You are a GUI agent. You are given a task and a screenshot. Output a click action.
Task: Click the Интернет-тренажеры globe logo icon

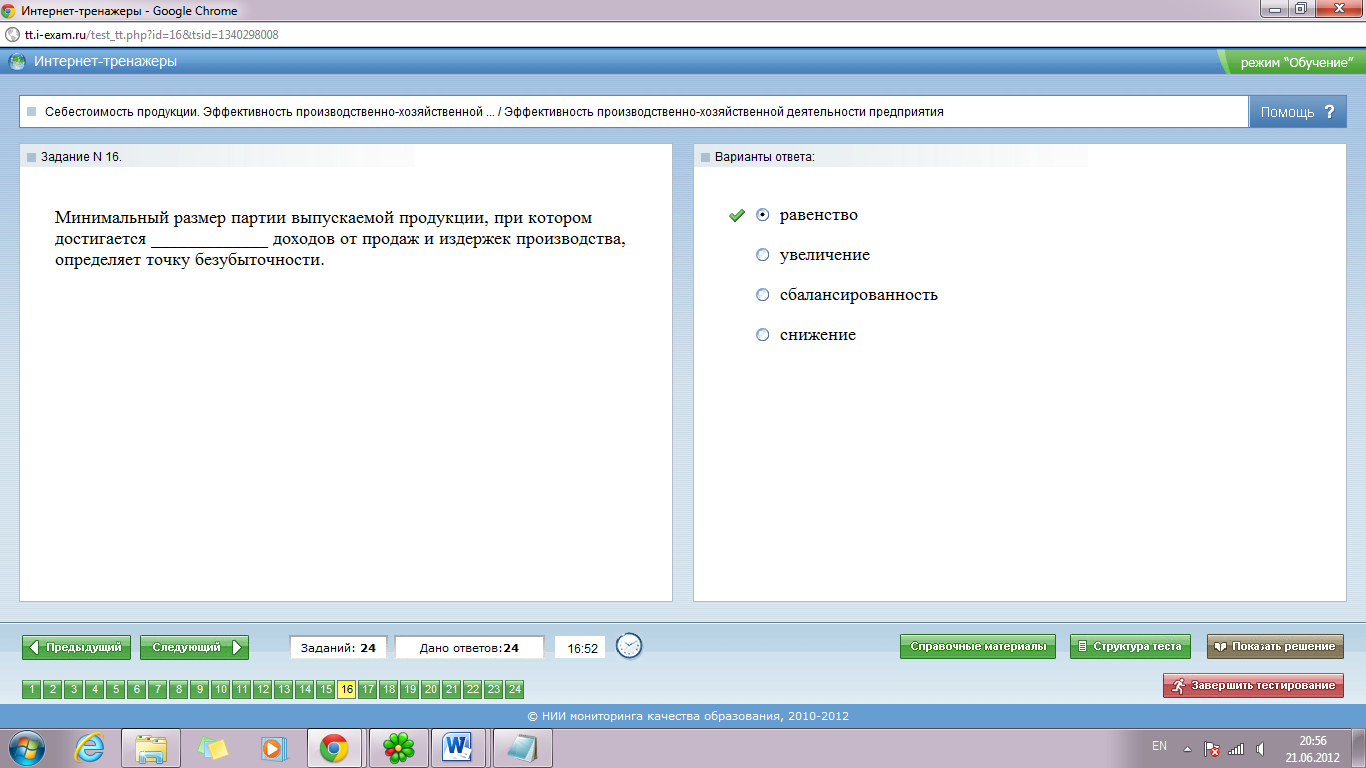click(17, 62)
